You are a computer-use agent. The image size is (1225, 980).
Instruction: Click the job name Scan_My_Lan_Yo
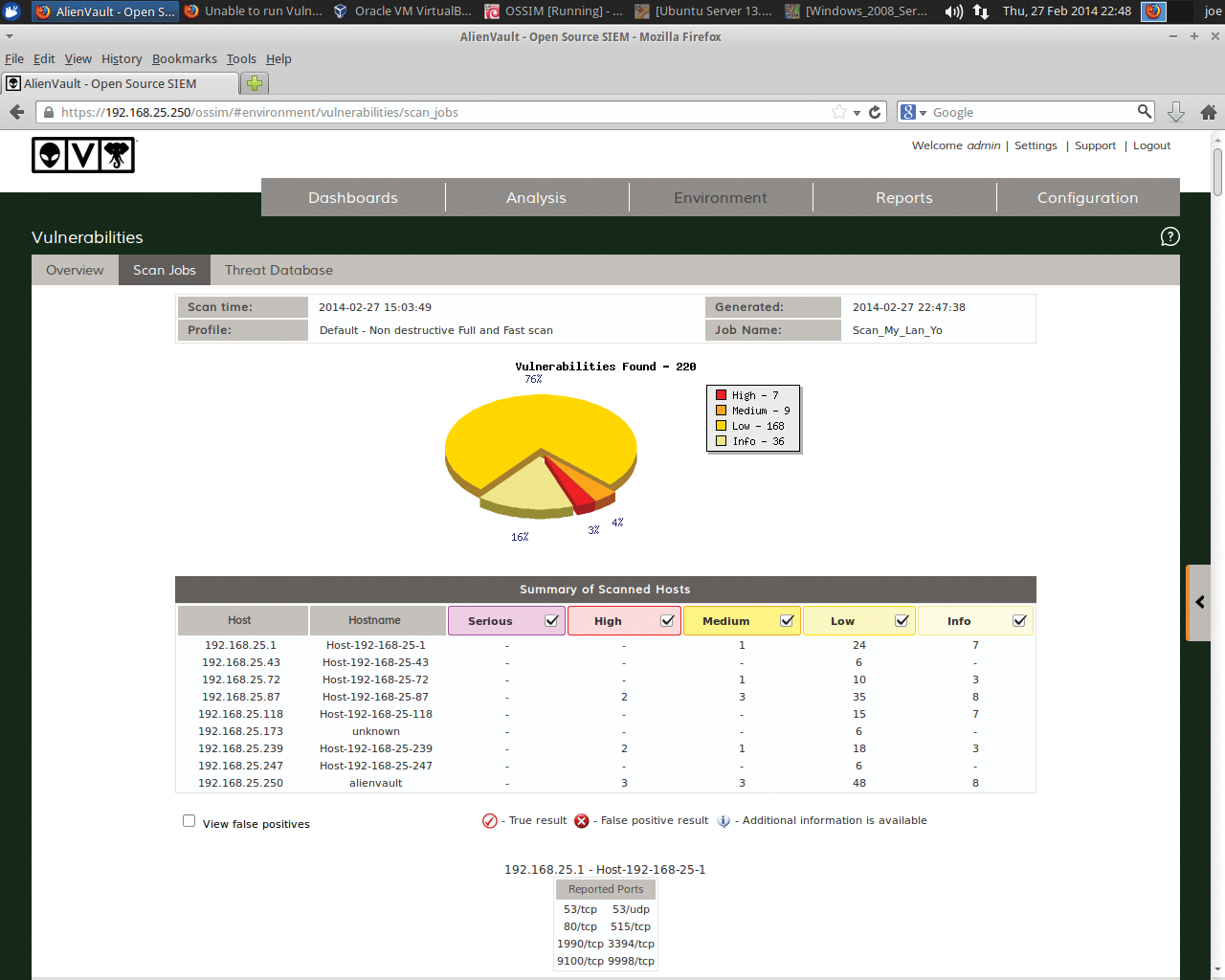coord(898,330)
